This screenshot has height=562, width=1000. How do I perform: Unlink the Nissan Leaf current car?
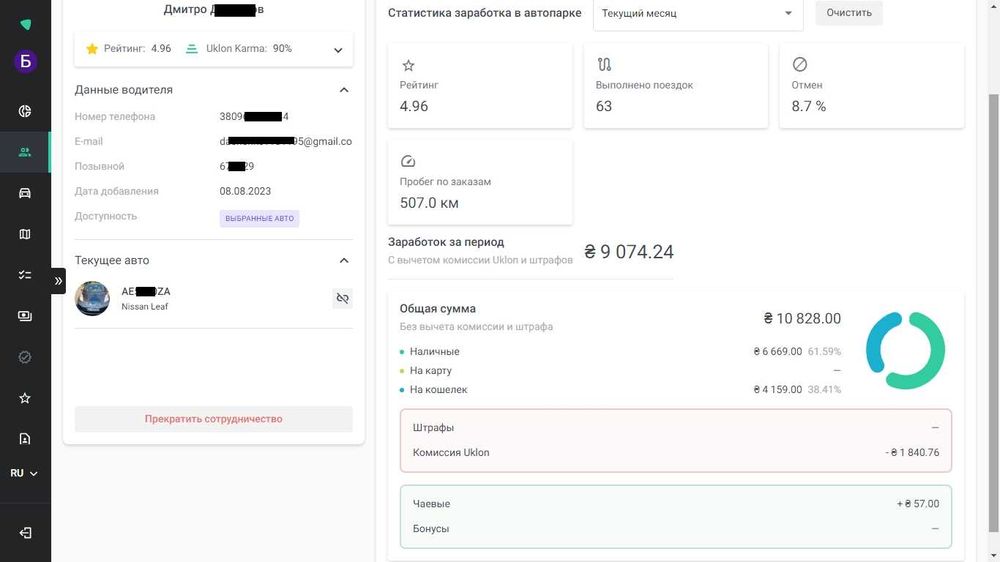point(342,298)
